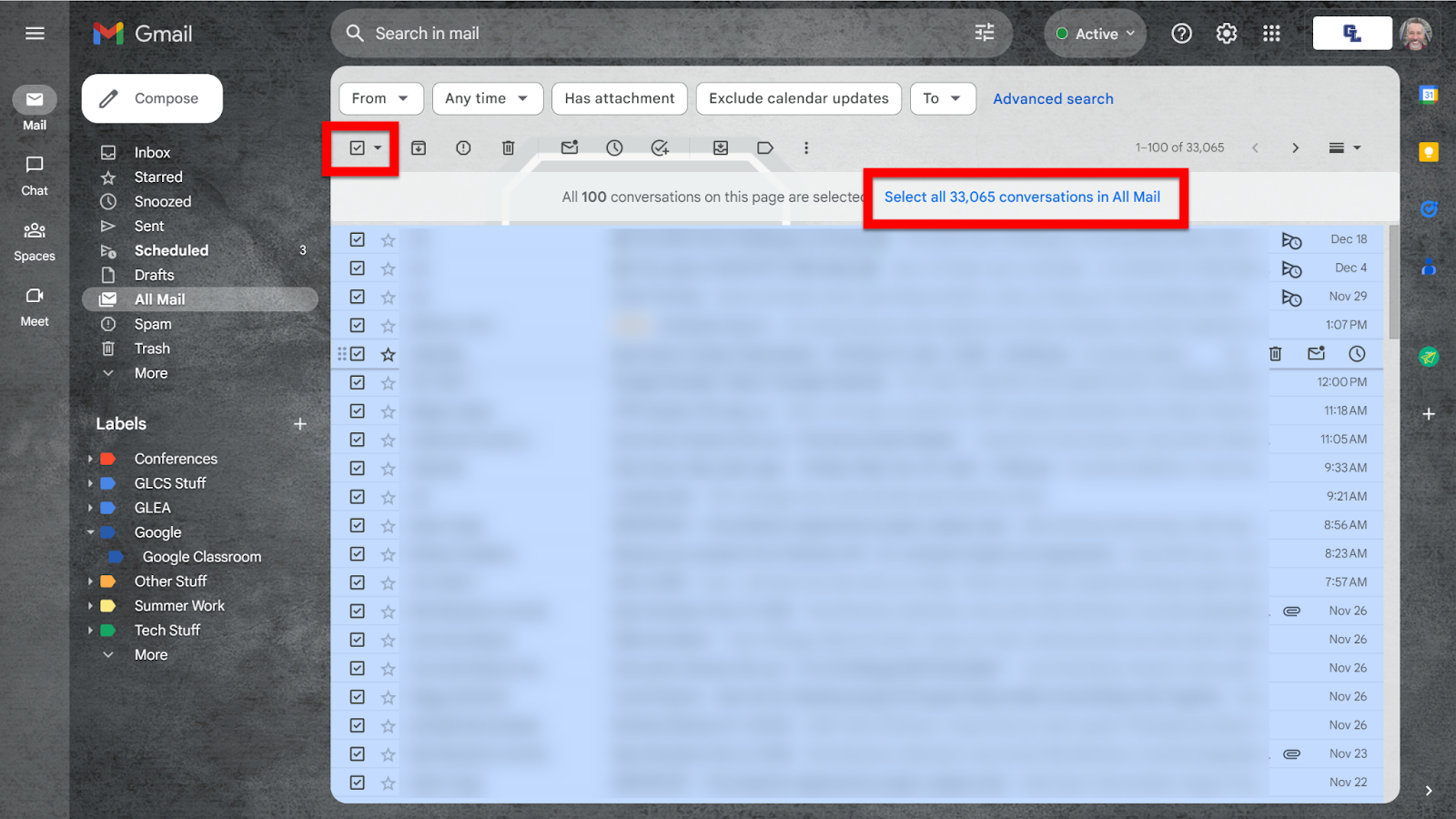Switch to the Chat section
The height and width of the screenshot is (819, 1456).
coord(35,176)
